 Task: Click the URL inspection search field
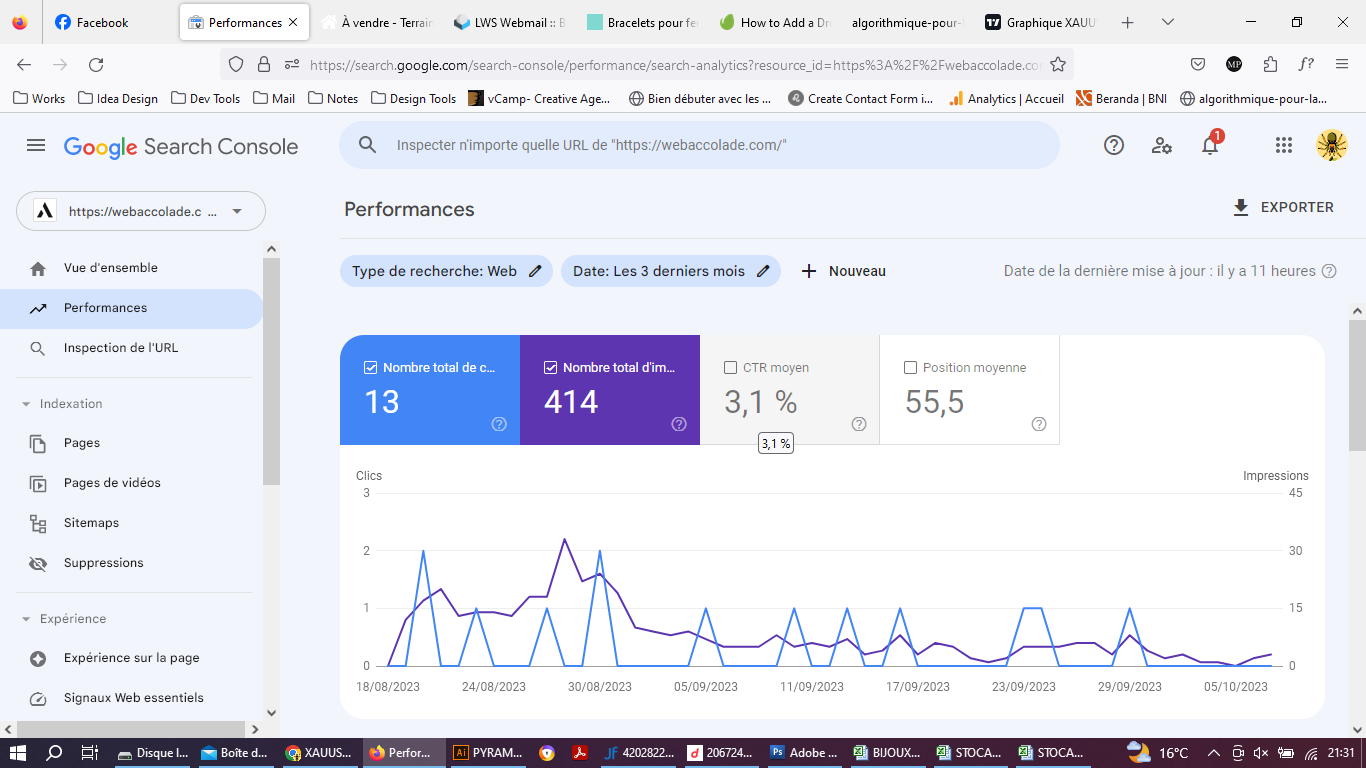[699, 145]
